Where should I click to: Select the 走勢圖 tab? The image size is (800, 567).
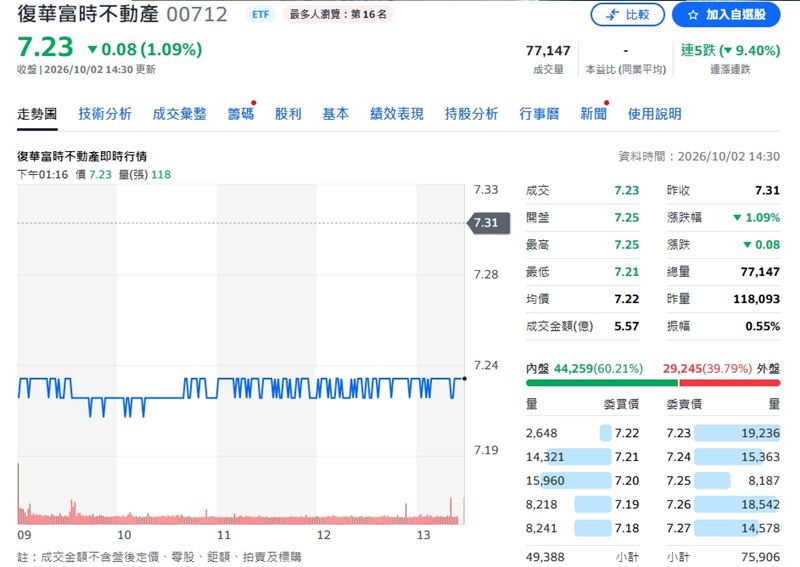click(37, 114)
